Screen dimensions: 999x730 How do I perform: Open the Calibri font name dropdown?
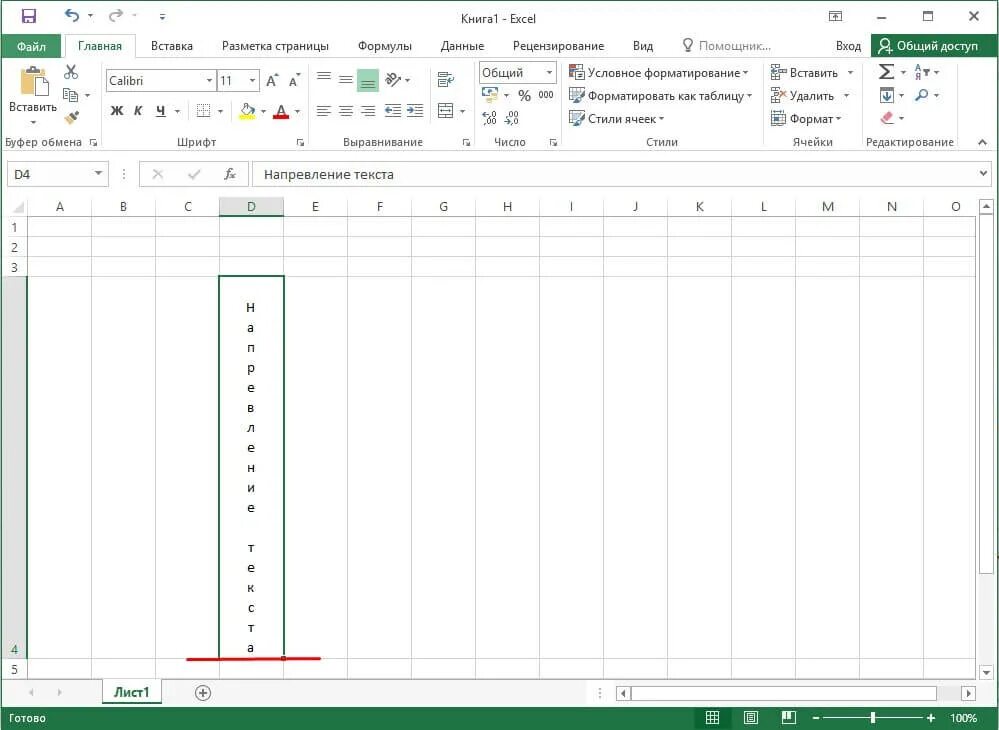click(x=209, y=81)
